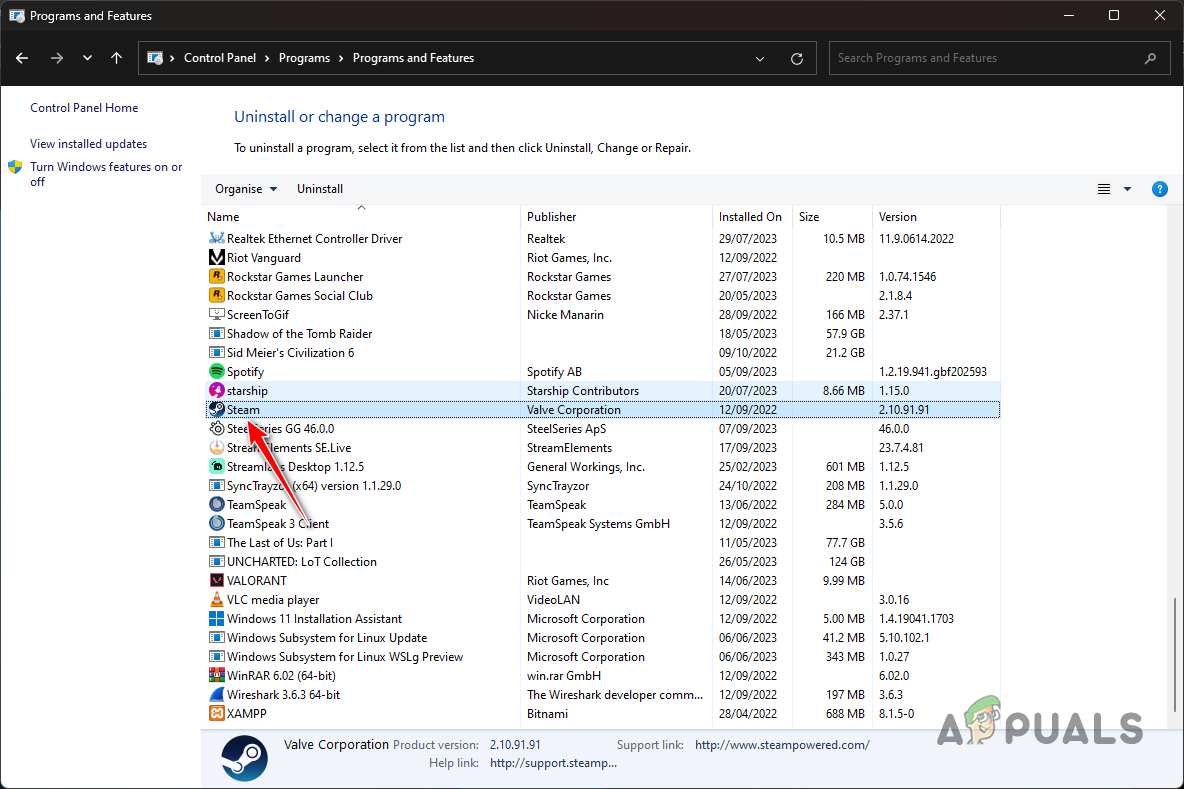Click the Spotify icon in program list
The image size is (1184, 789).
pos(217,372)
